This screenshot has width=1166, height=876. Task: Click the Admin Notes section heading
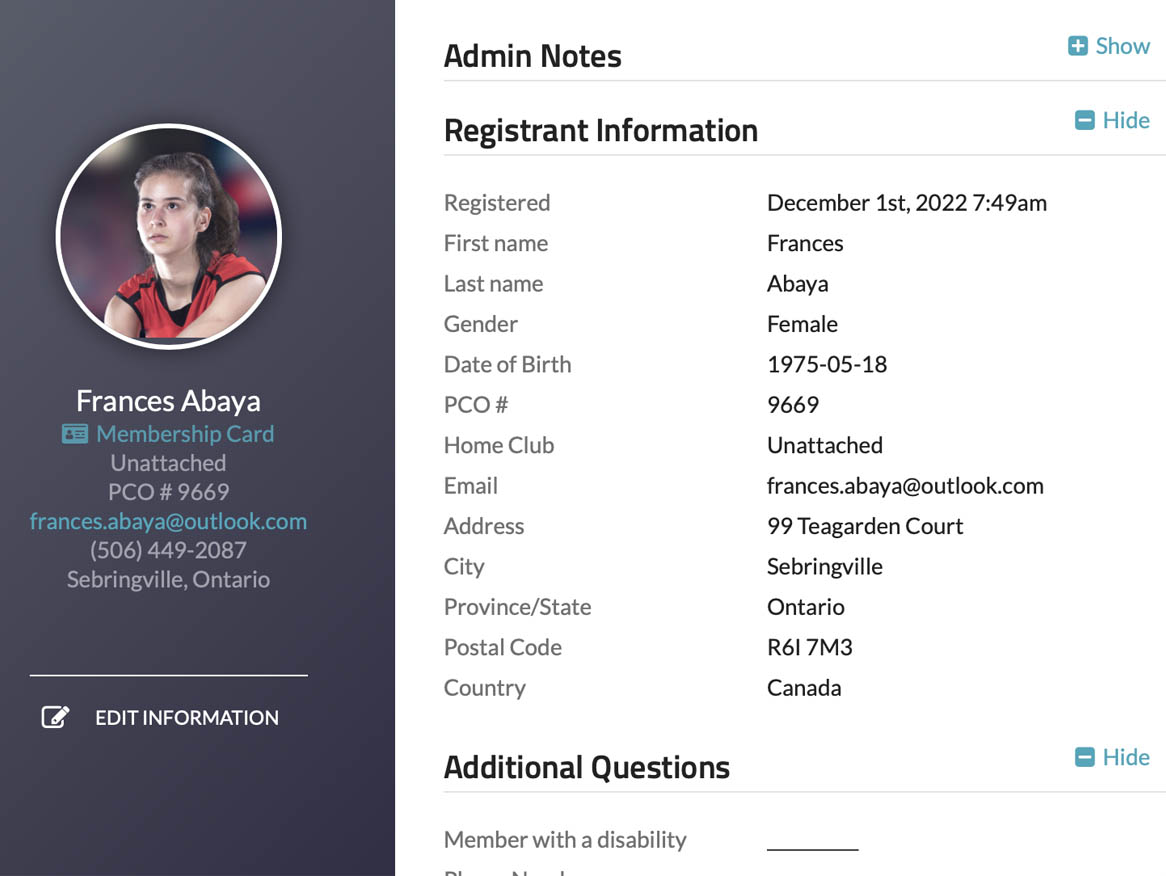pos(532,56)
